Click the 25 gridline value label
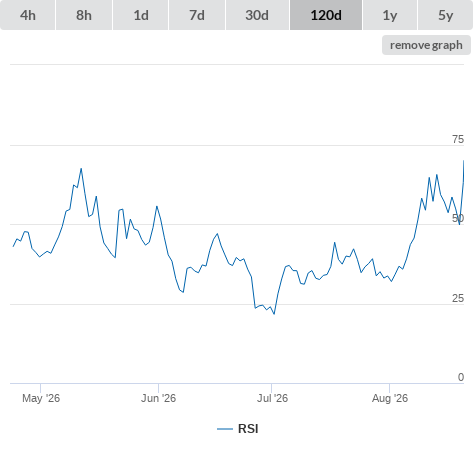The height and width of the screenshot is (455, 474). coord(458,298)
